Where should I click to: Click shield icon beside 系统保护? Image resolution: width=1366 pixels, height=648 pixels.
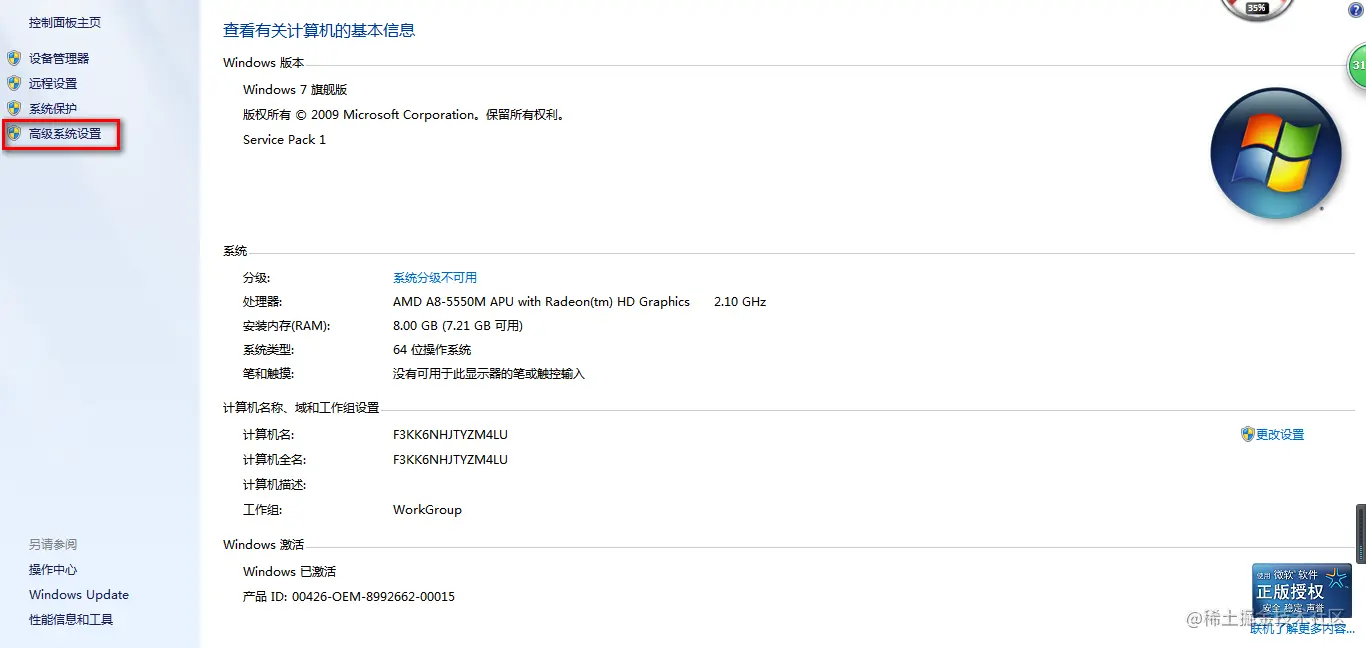pyautogui.click(x=14, y=108)
